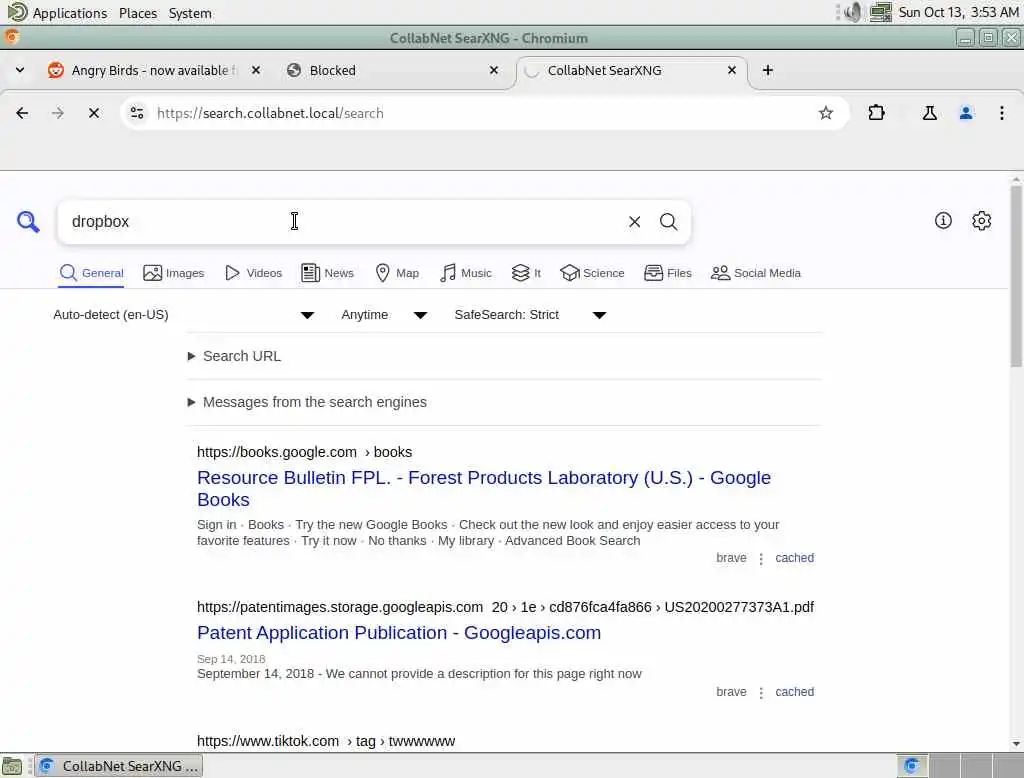Select the Images search category

tap(174, 273)
